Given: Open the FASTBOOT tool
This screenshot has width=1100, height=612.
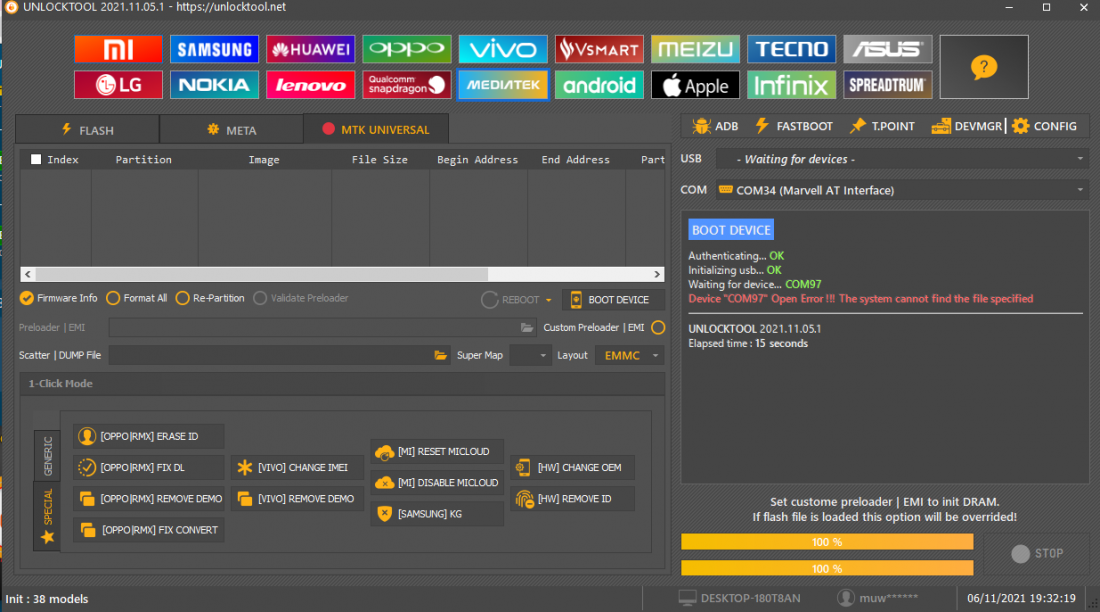Looking at the screenshot, I should tap(793, 126).
